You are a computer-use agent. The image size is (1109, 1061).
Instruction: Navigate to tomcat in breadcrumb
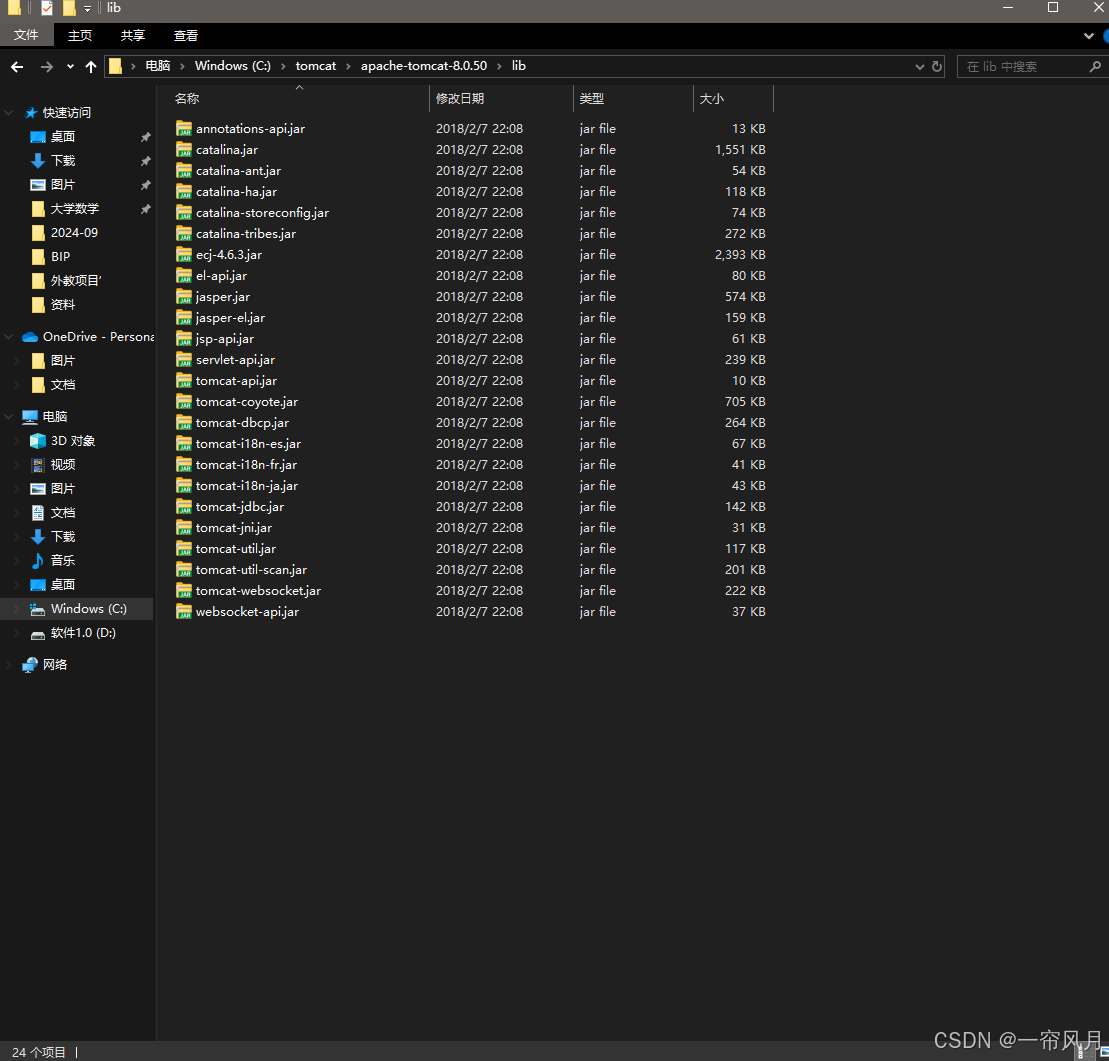315,66
